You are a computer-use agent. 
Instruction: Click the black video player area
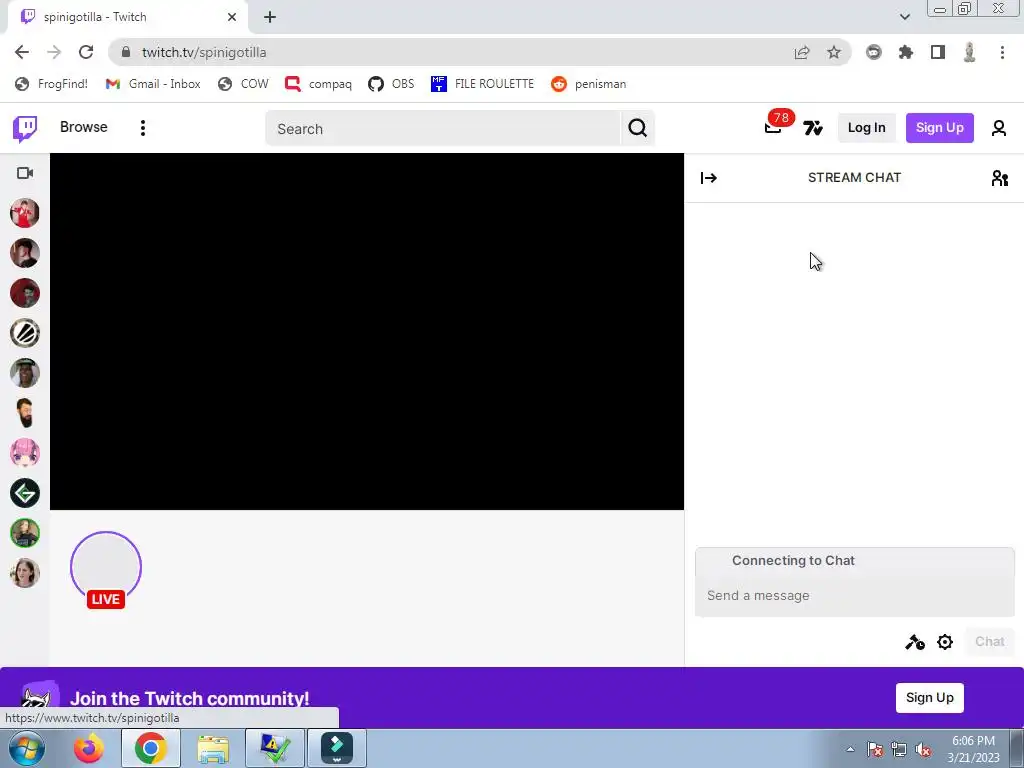click(x=367, y=332)
